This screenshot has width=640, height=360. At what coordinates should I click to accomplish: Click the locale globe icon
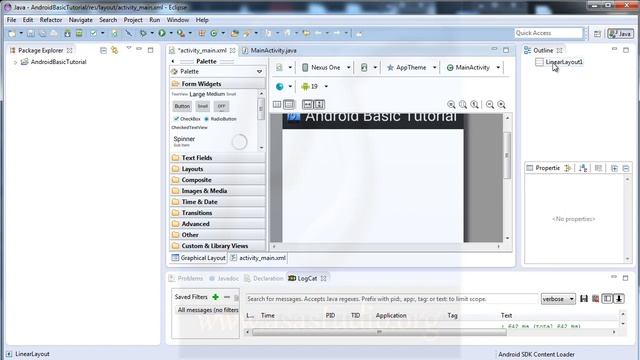[280, 87]
